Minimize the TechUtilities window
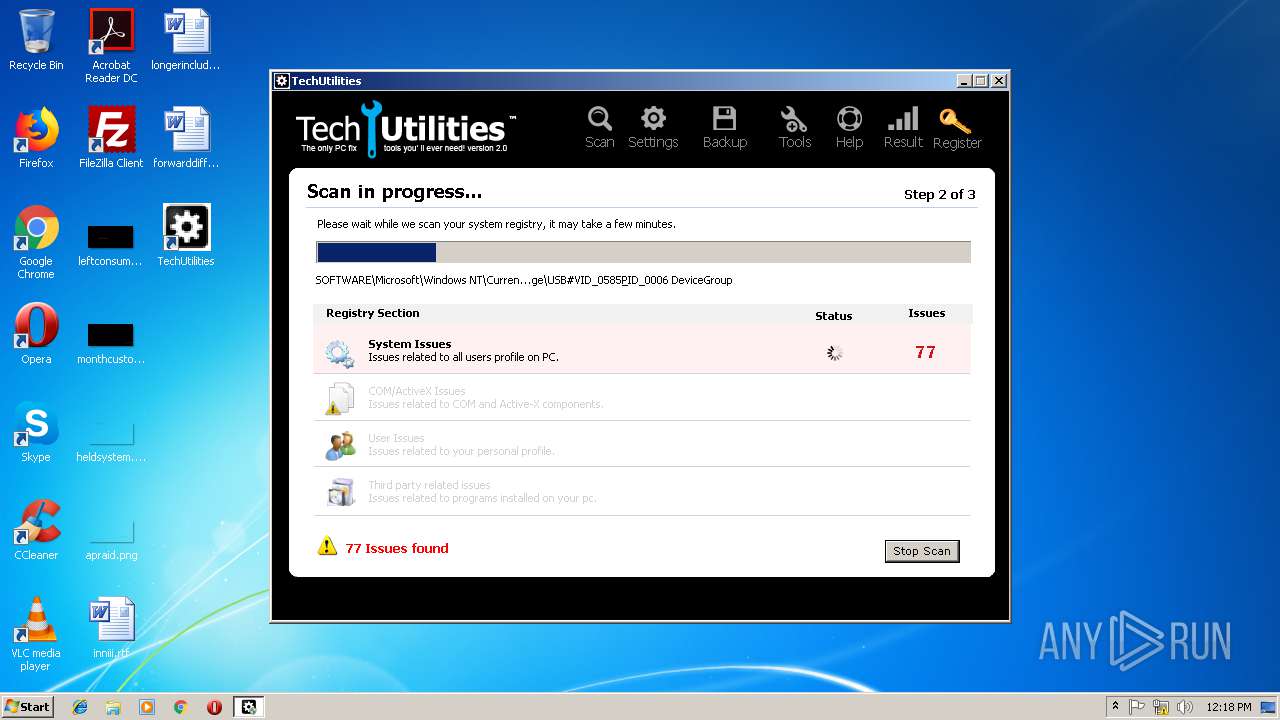1280x720 pixels. 964,81
